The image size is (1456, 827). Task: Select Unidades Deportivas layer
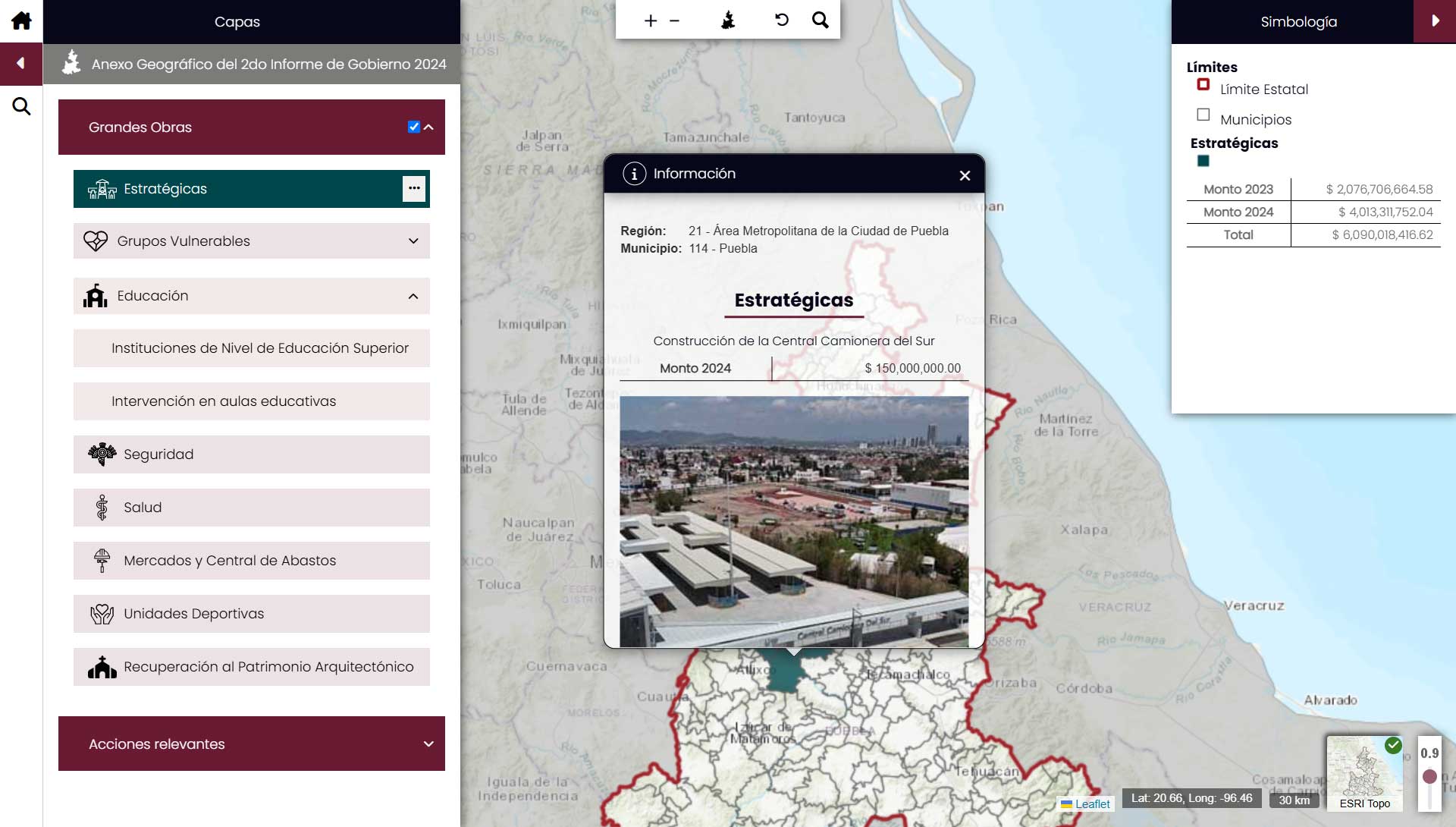click(x=252, y=614)
